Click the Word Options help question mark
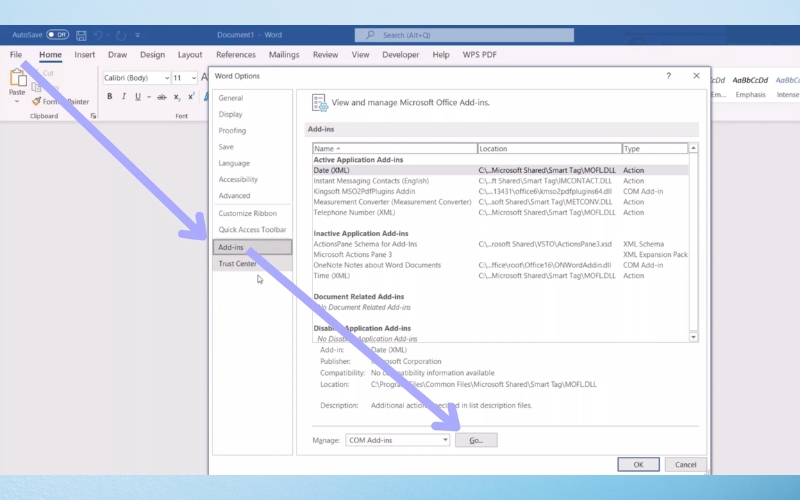Image resolution: width=800 pixels, height=500 pixels. [x=668, y=76]
